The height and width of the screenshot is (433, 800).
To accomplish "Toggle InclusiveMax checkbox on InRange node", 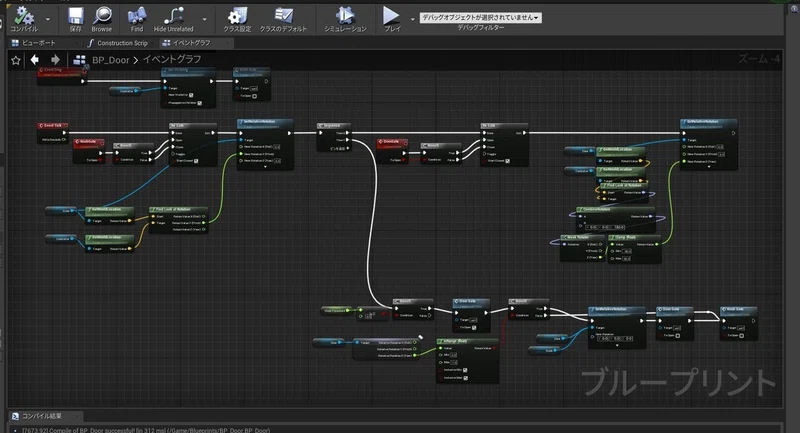I will [x=466, y=378].
